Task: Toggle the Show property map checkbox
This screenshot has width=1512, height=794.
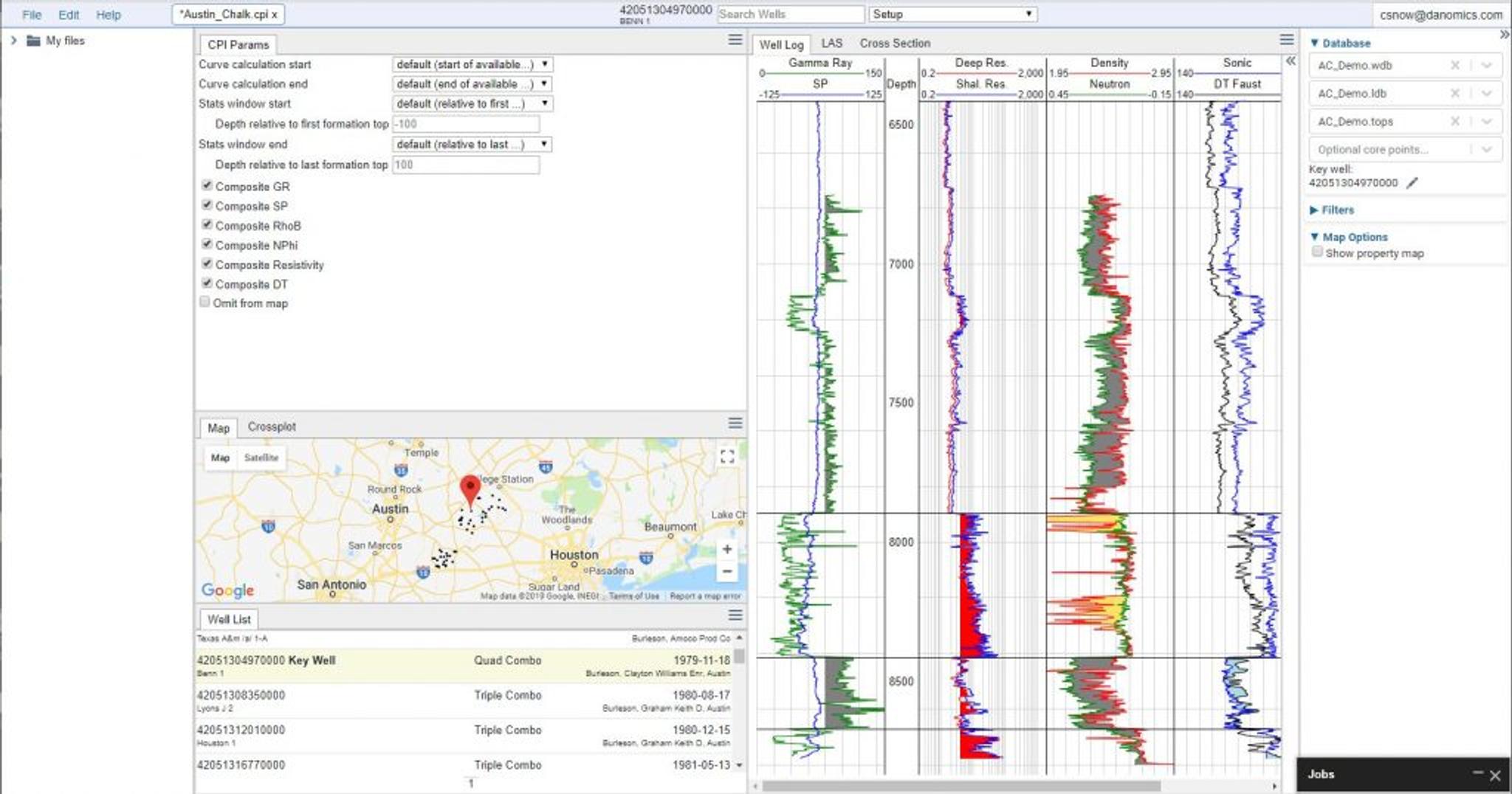Action: [x=1317, y=252]
